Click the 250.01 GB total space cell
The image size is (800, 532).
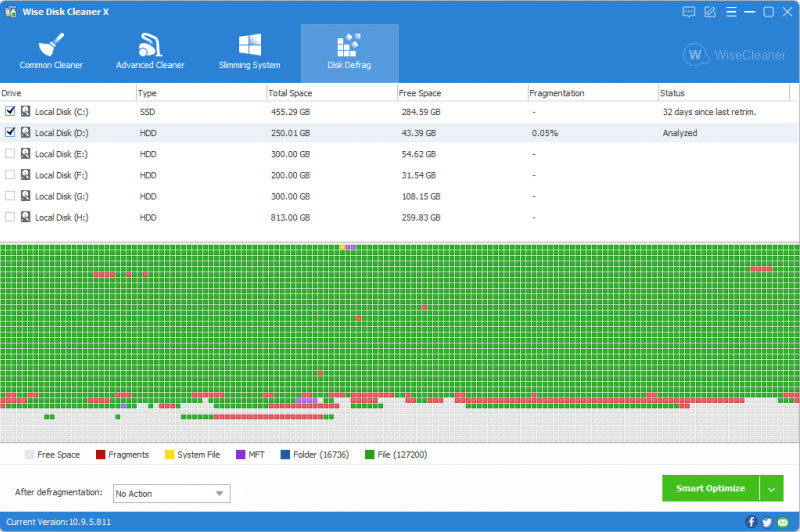(290, 133)
